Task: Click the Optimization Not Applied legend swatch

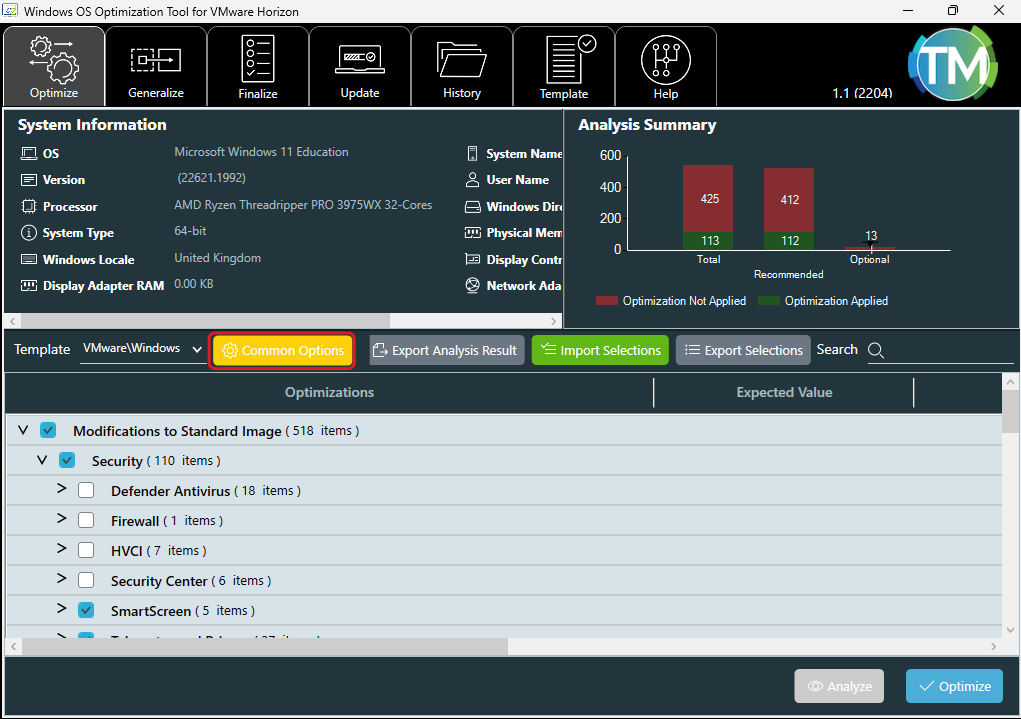Action: (606, 301)
